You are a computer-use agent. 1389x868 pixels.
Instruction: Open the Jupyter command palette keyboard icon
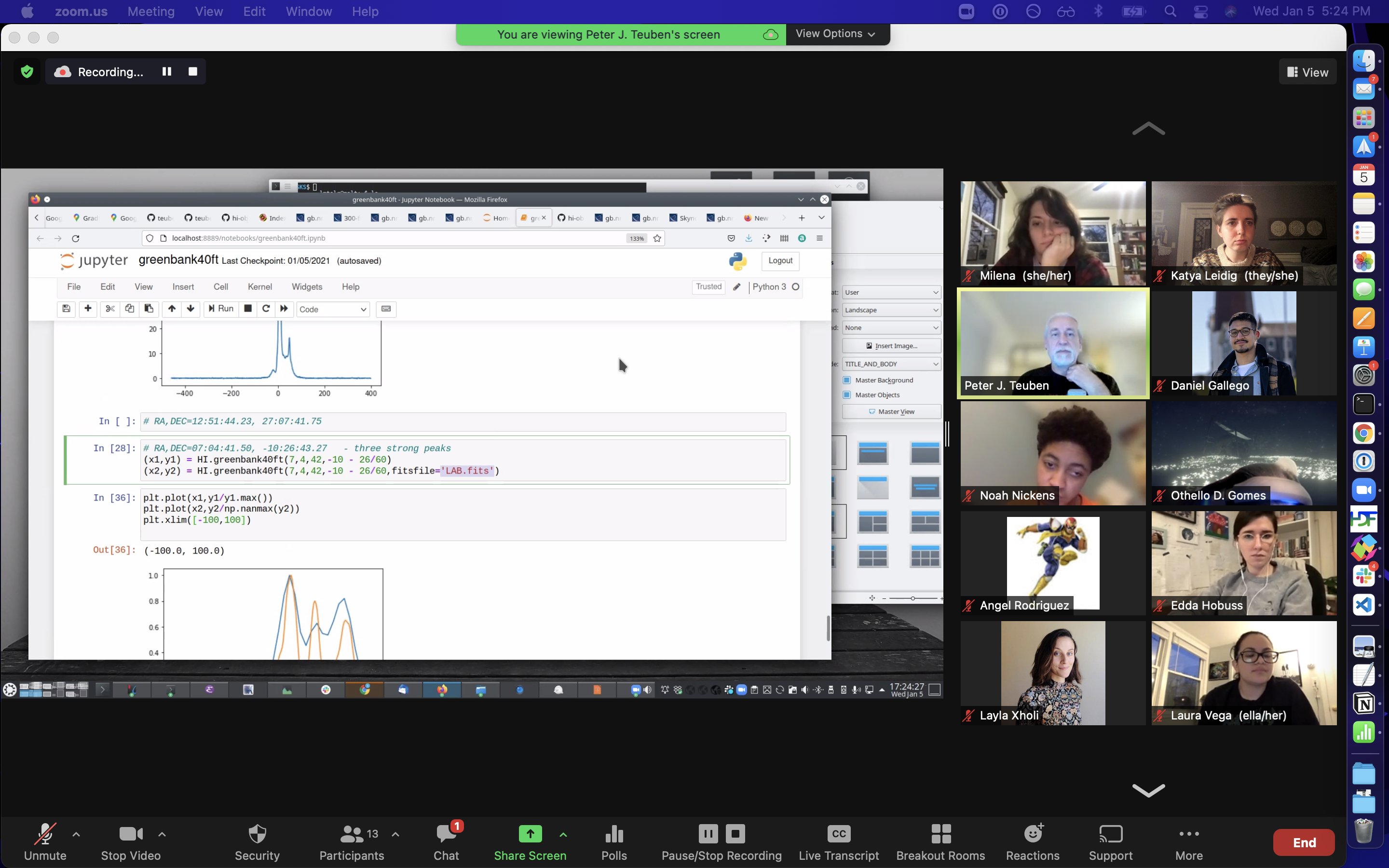click(x=386, y=309)
